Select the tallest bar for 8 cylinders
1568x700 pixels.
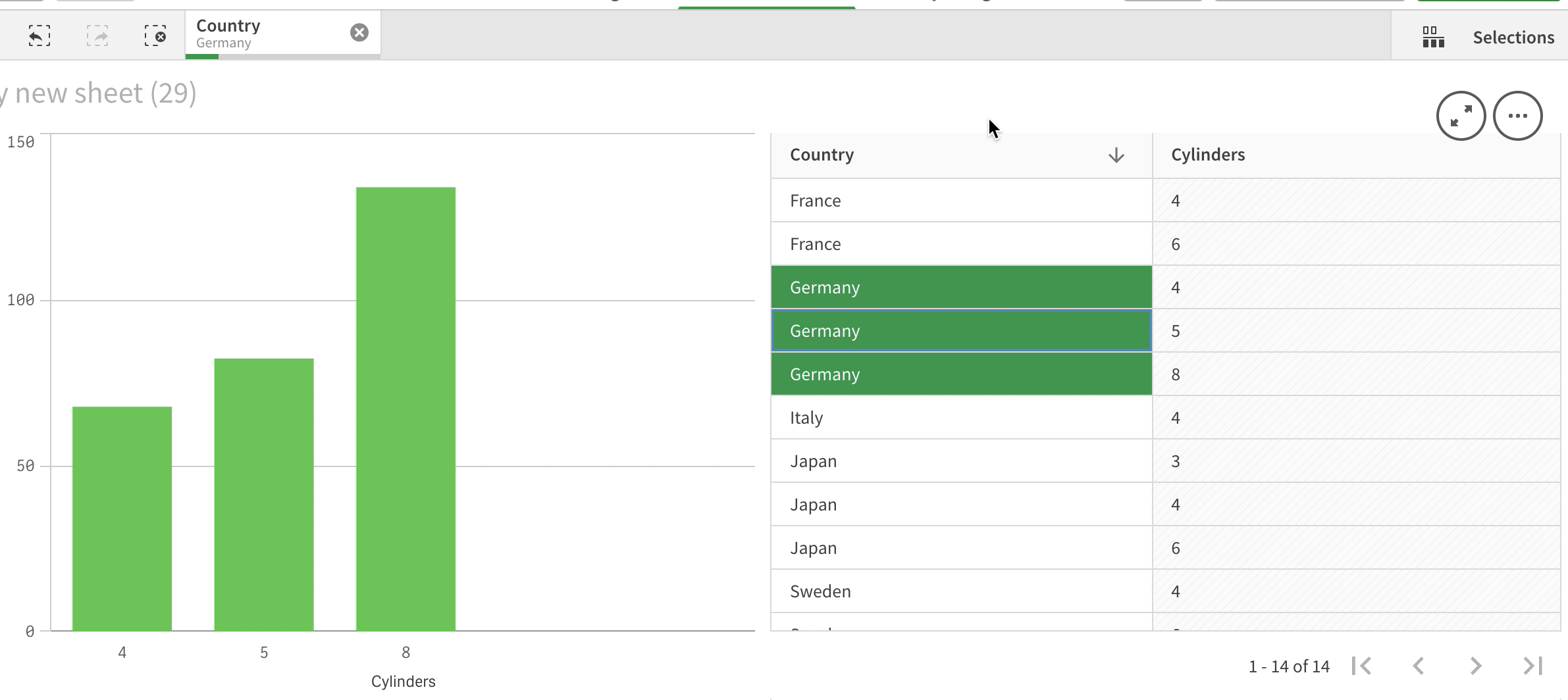tap(405, 408)
